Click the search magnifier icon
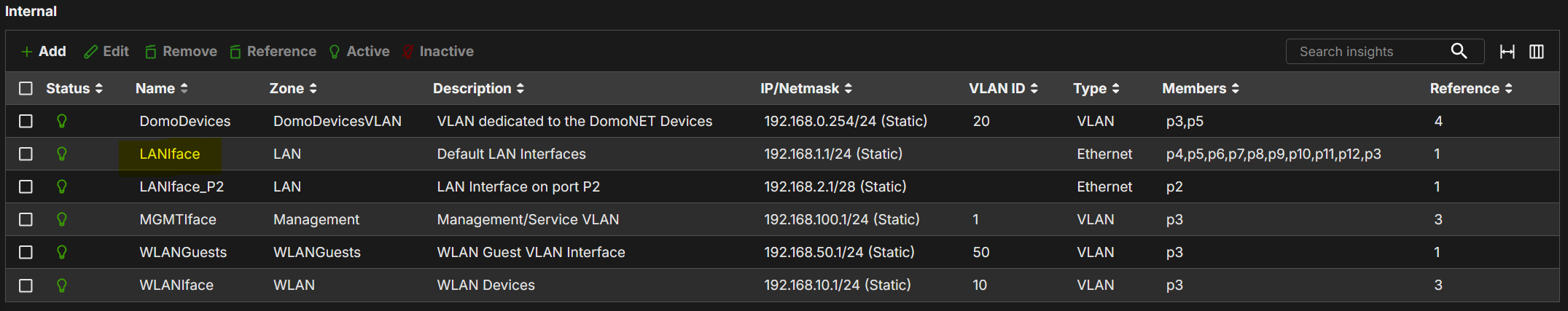Image resolution: width=1568 pixels, height=311 pixels. coord(1459,51)
